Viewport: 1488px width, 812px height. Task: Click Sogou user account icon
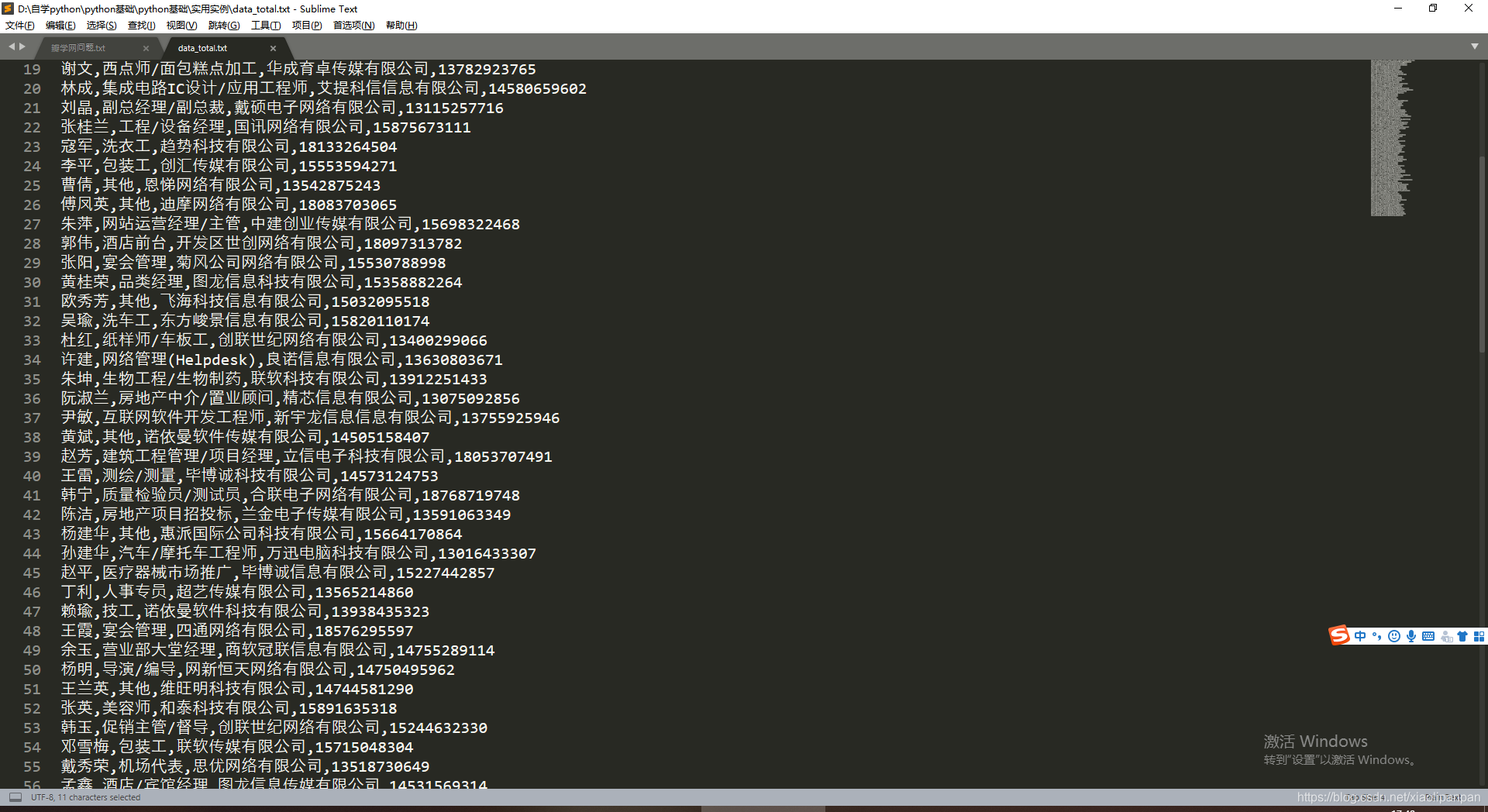pyautogui.click(x=1446, y=636)
